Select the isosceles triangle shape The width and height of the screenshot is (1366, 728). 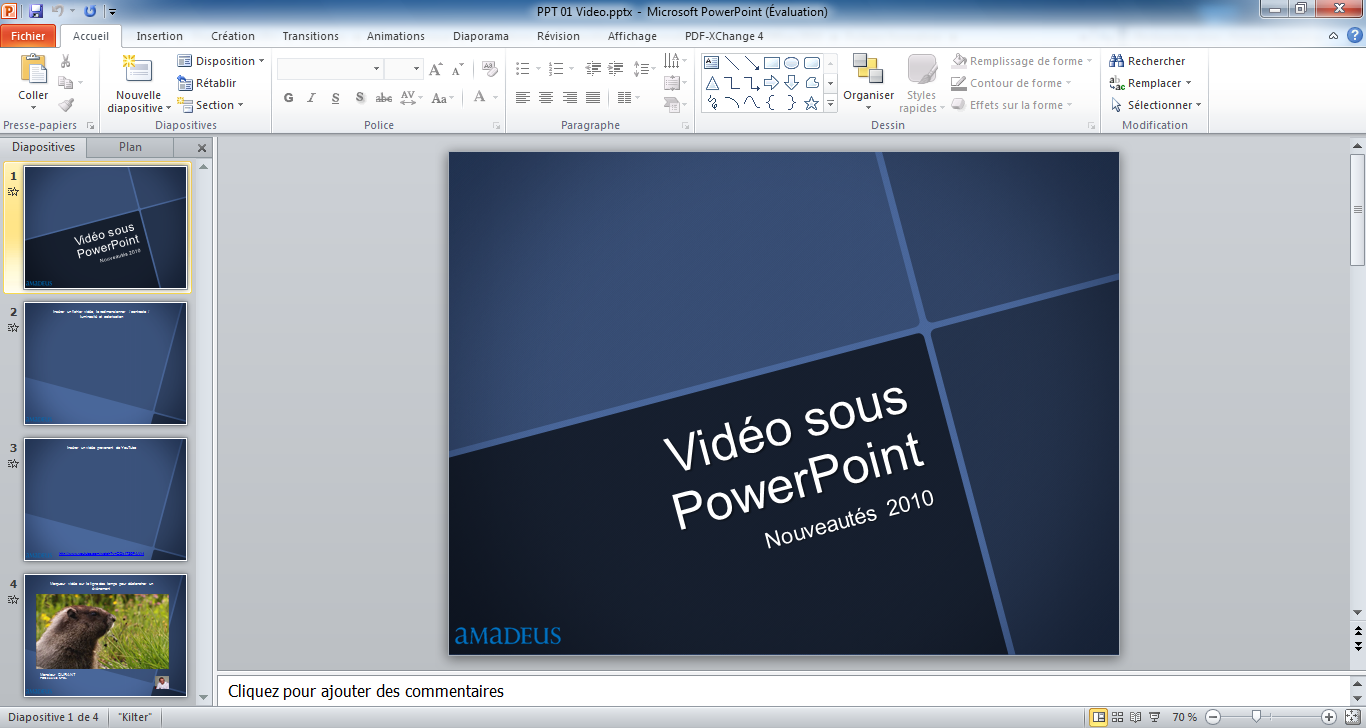712,82
